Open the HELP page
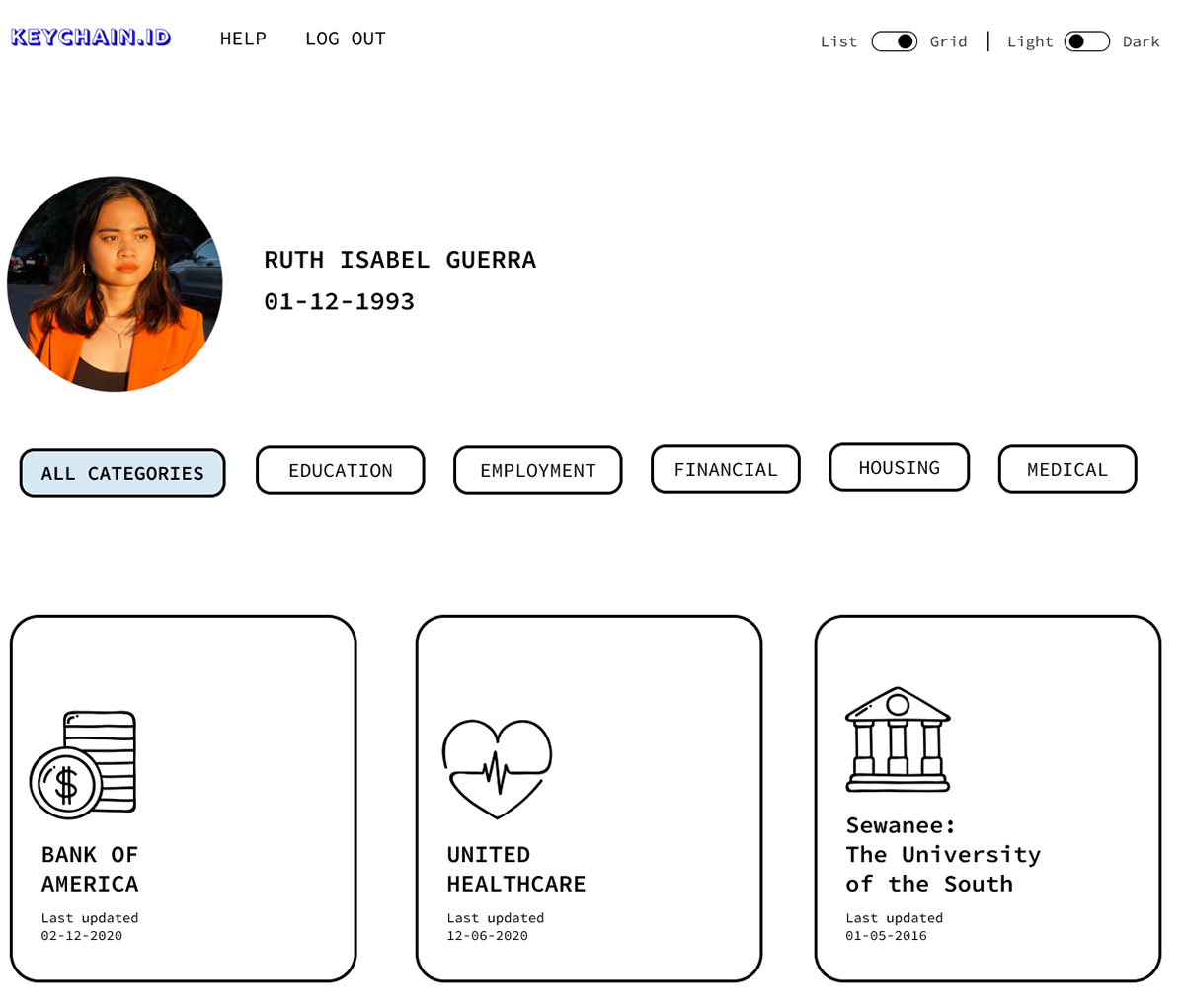 pos(243,39)
